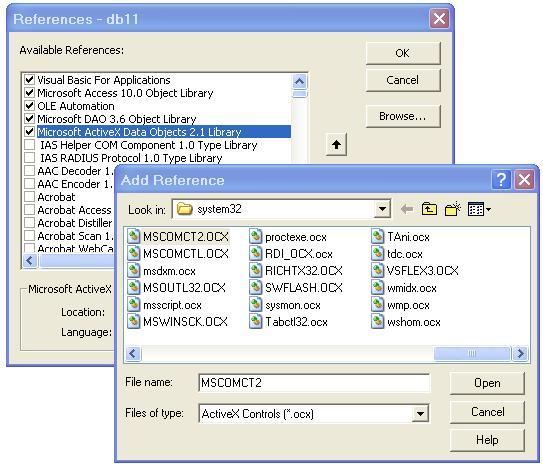Image resolution: width=543 pixels, height=464 pixels.
Task: Click Open in Add Reference dialog
Action: click(x=487, y=383)
